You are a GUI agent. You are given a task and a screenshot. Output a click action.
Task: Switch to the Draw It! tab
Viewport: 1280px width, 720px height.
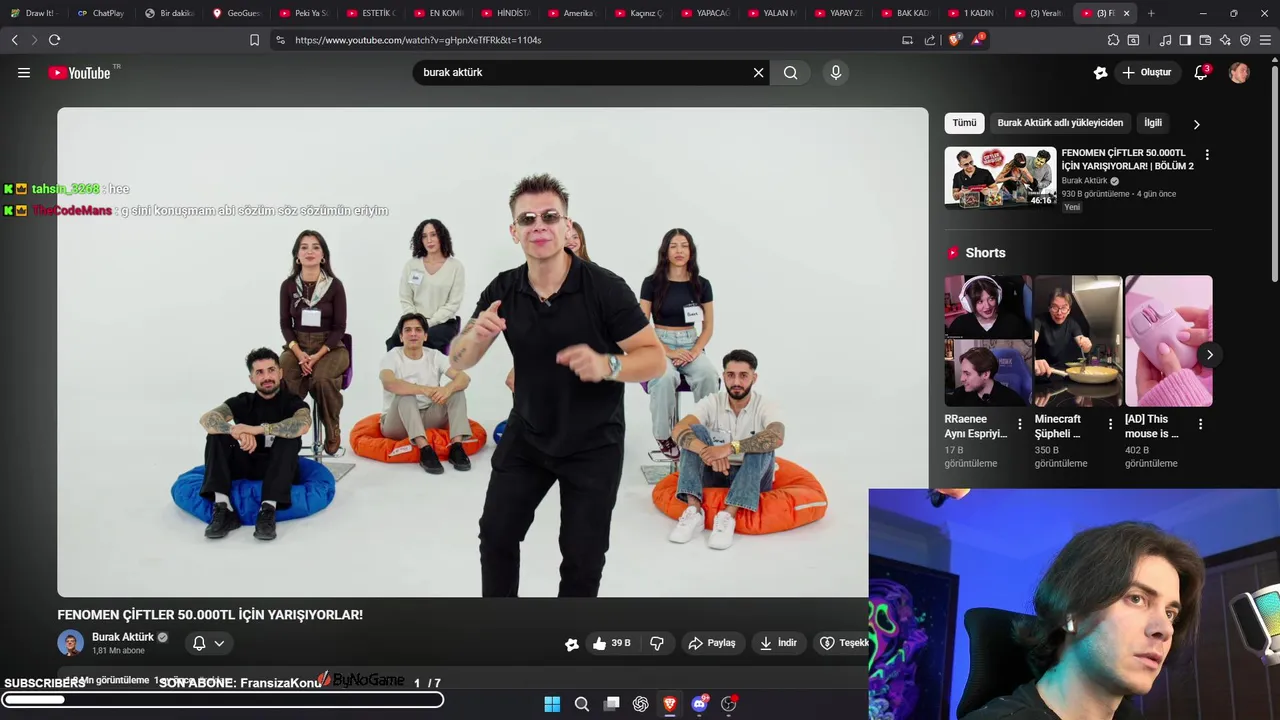(34, 13)
